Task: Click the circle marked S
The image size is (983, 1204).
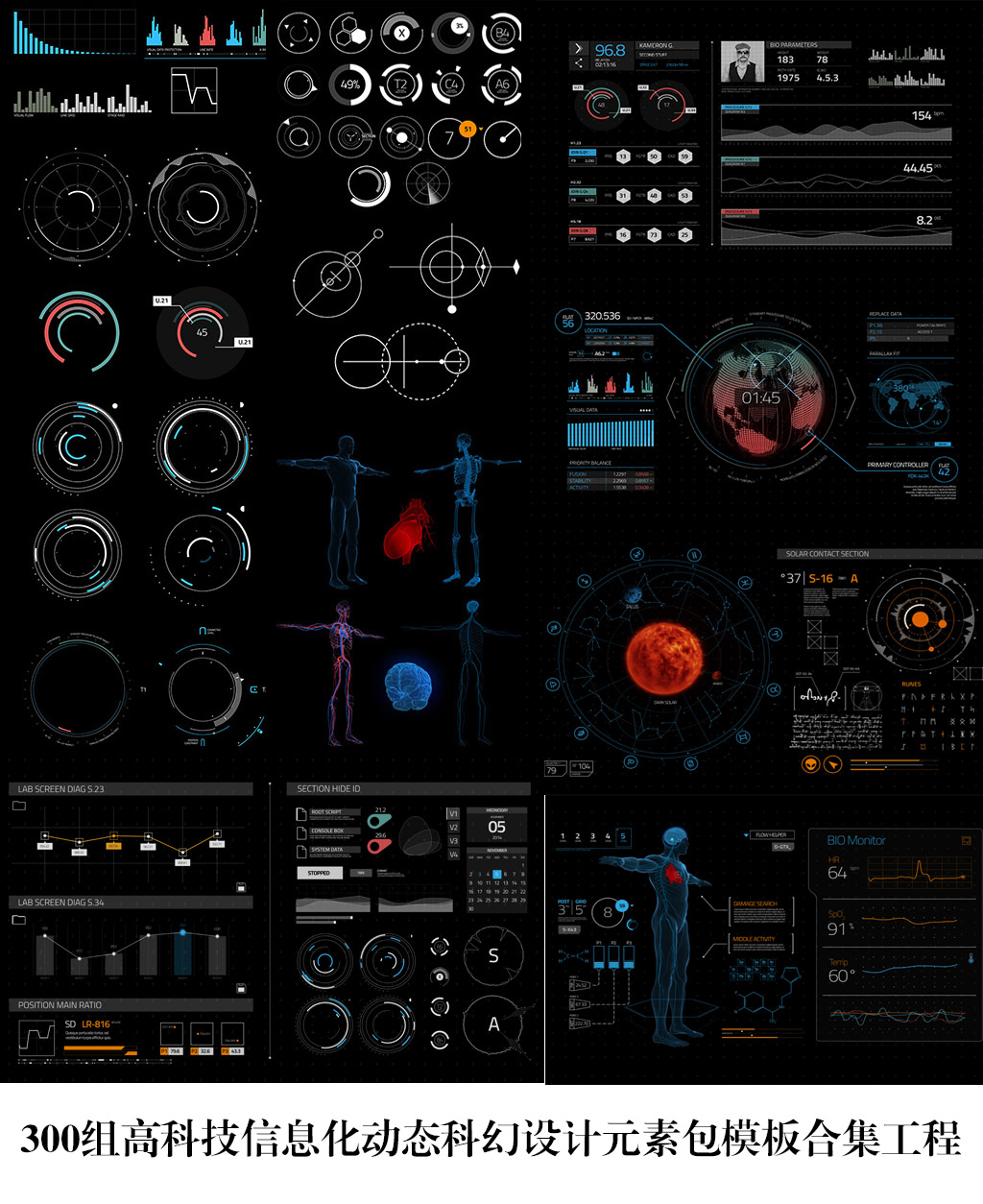Action: click(x=493, y=955)
